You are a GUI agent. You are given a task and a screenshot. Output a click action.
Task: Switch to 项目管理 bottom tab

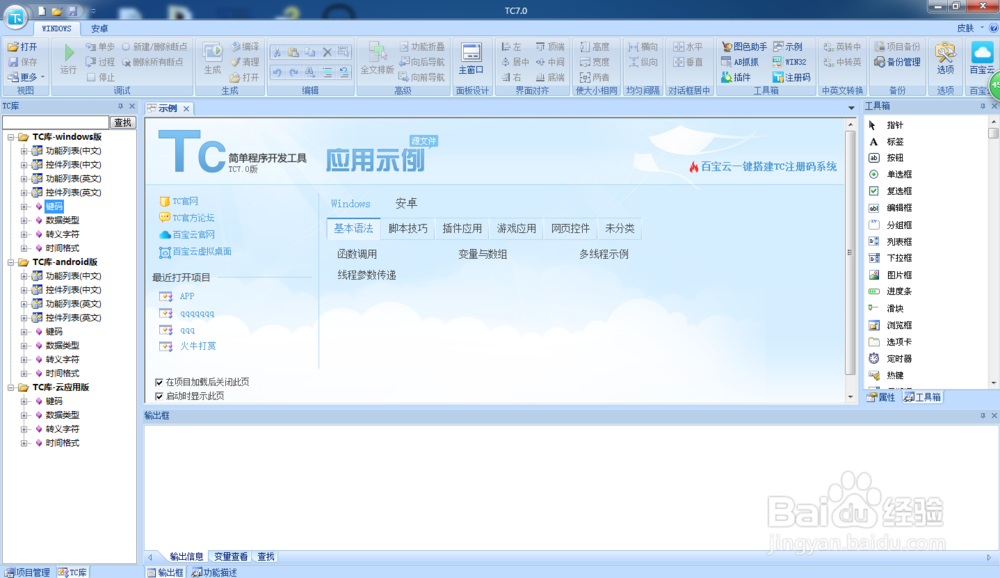tap(27, 572)
